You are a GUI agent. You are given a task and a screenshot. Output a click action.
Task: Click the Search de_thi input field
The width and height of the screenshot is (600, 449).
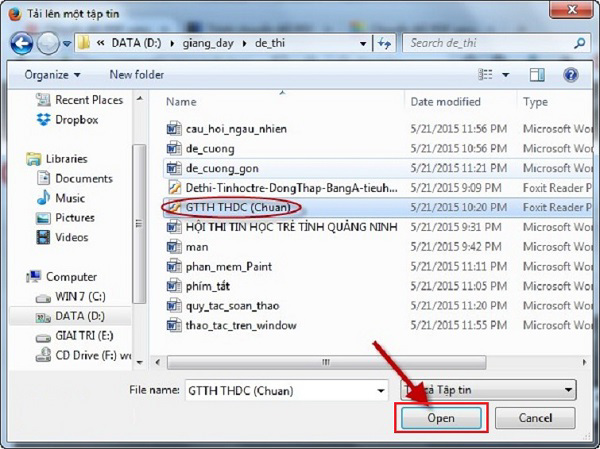pyautogui.click(x=488, y=44)
